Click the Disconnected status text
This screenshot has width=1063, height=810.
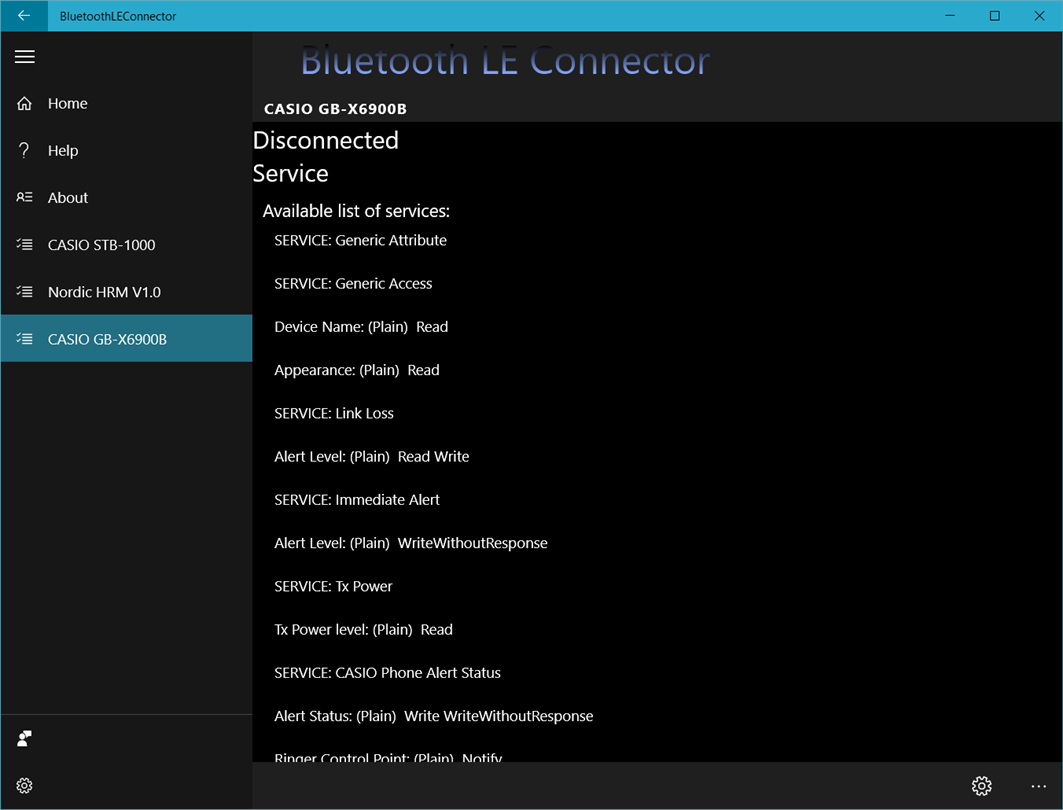pyautogui.click(x=325, y=140)
